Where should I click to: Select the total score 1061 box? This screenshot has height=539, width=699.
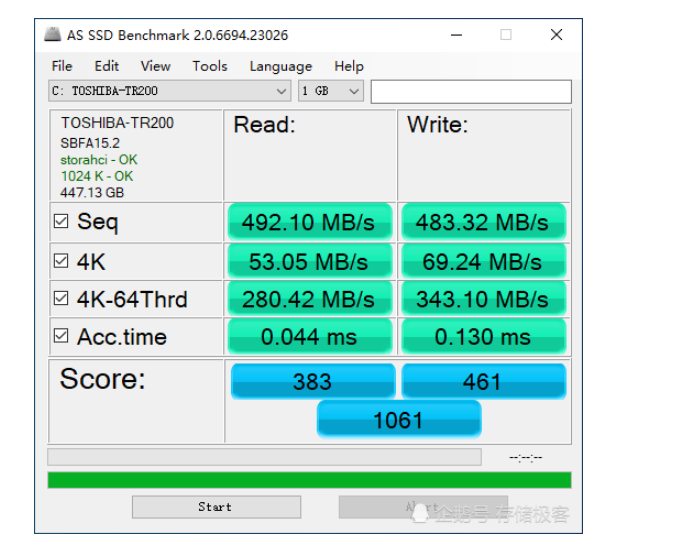[398, 420]
